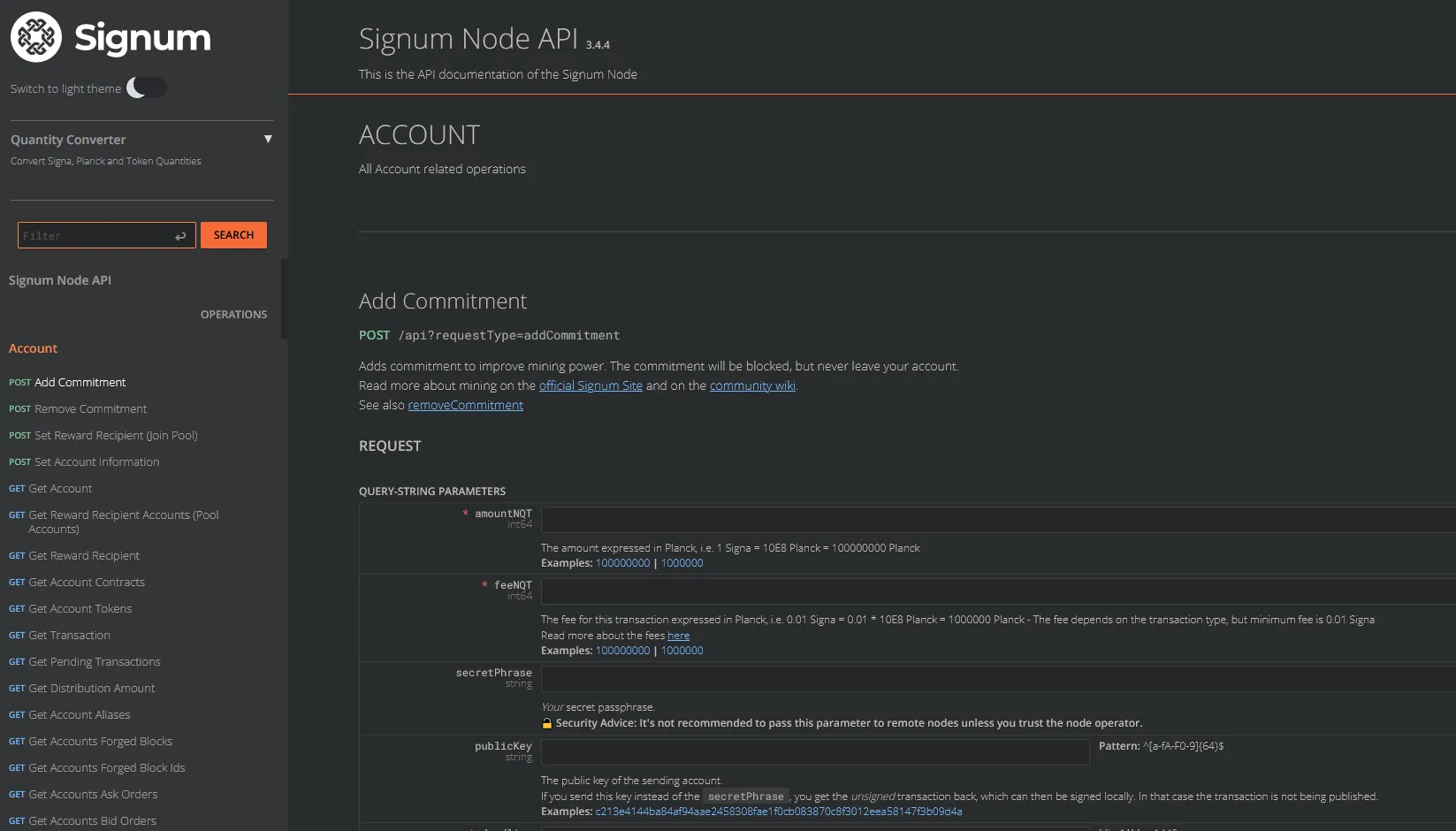Open POST Remove Commitment operation
This screenshot has width=1456, height=831.
tap(78, 408)
